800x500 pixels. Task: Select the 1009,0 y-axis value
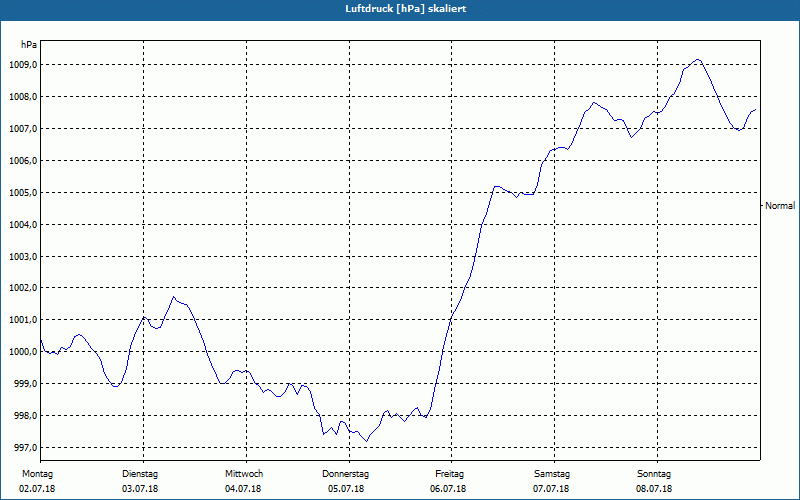tap(23, 65)
